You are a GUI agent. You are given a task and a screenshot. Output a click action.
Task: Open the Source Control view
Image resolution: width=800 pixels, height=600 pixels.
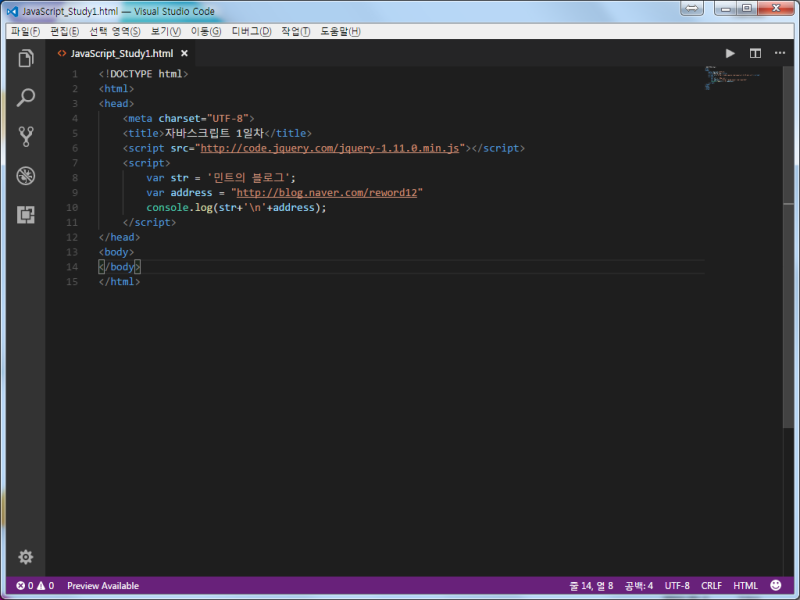(25, 136)
